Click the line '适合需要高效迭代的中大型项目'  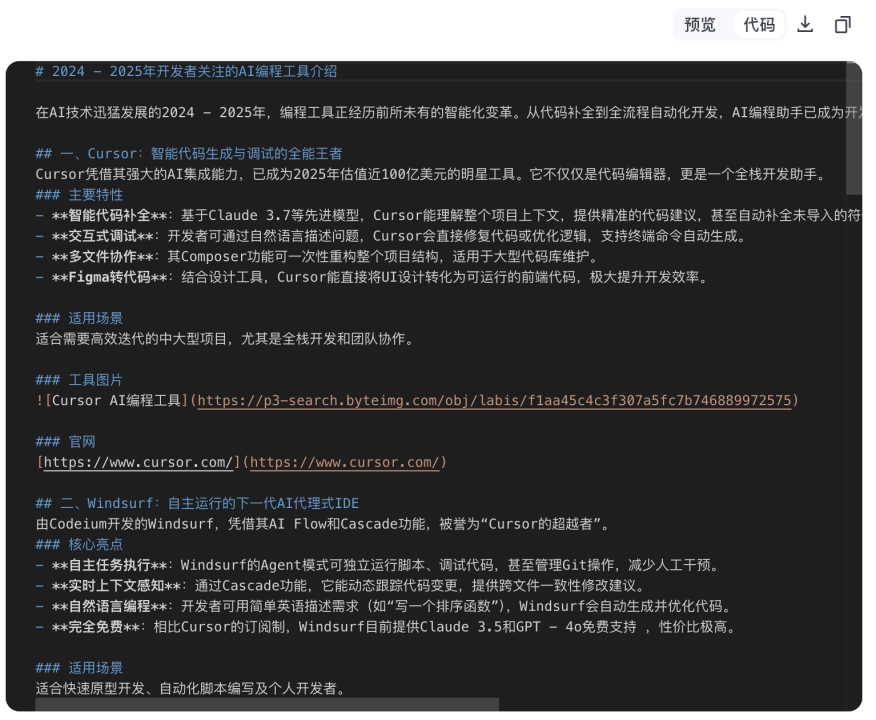[x=226, y=339]
